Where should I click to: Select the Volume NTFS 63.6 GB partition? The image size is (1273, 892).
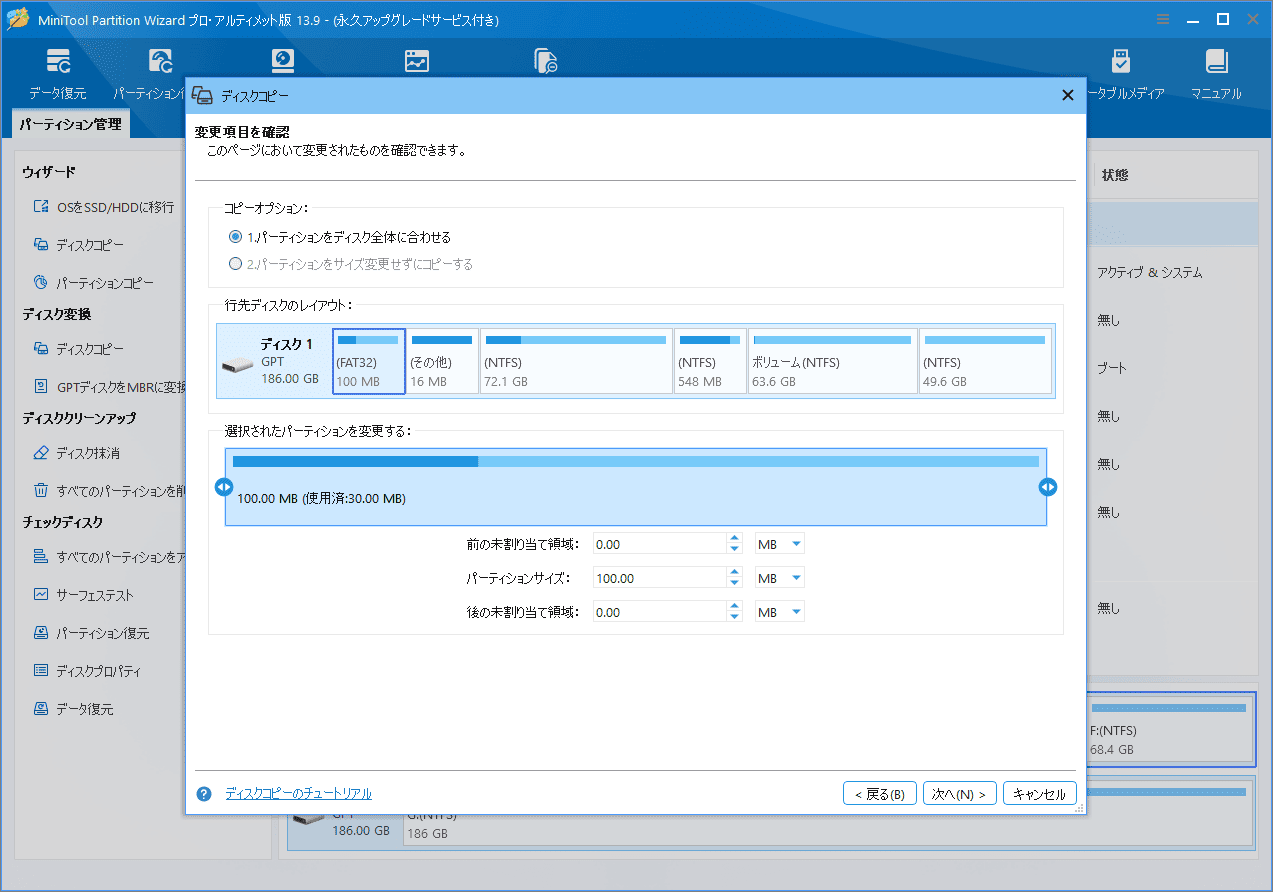pyautogui.click(x=832, y=361)
